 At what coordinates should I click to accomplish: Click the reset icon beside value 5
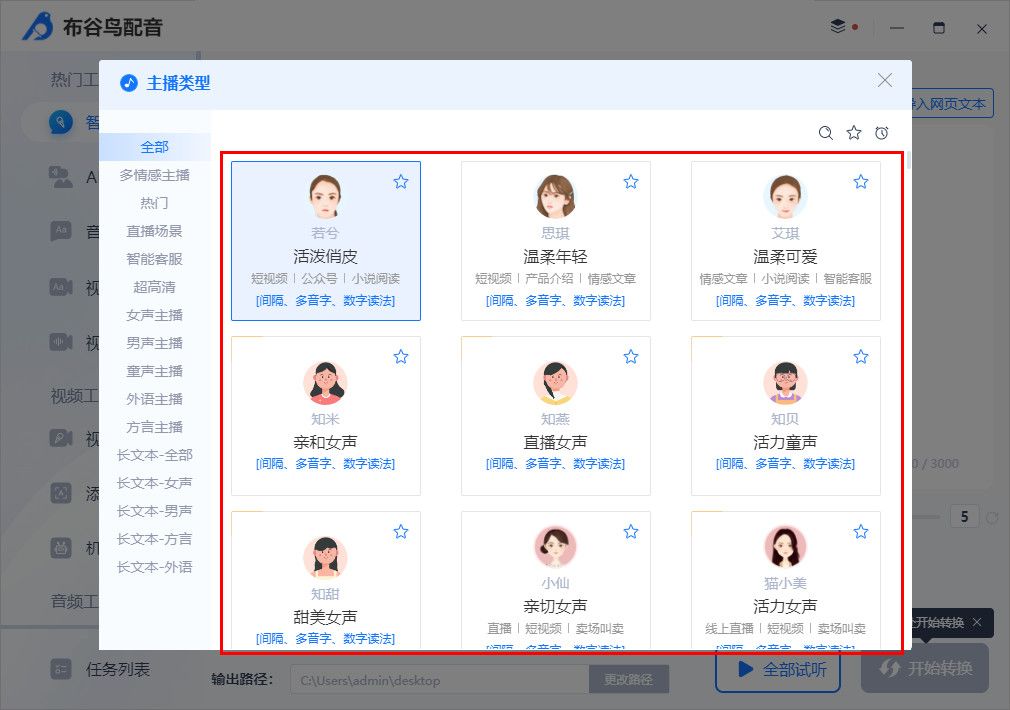[x=992, y=517]
